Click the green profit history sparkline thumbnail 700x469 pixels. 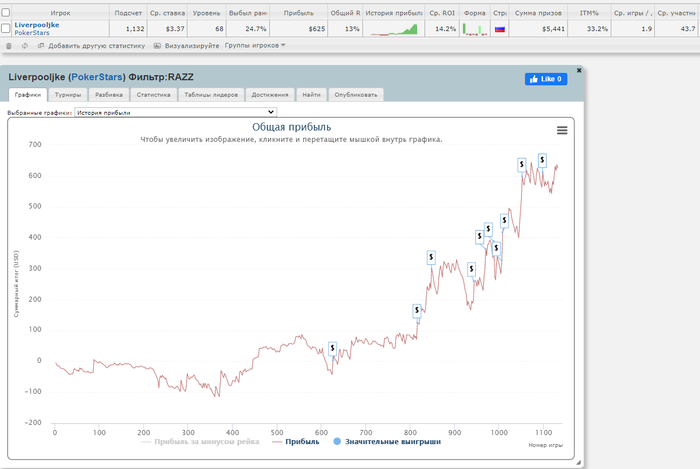[x=394, y=29]
